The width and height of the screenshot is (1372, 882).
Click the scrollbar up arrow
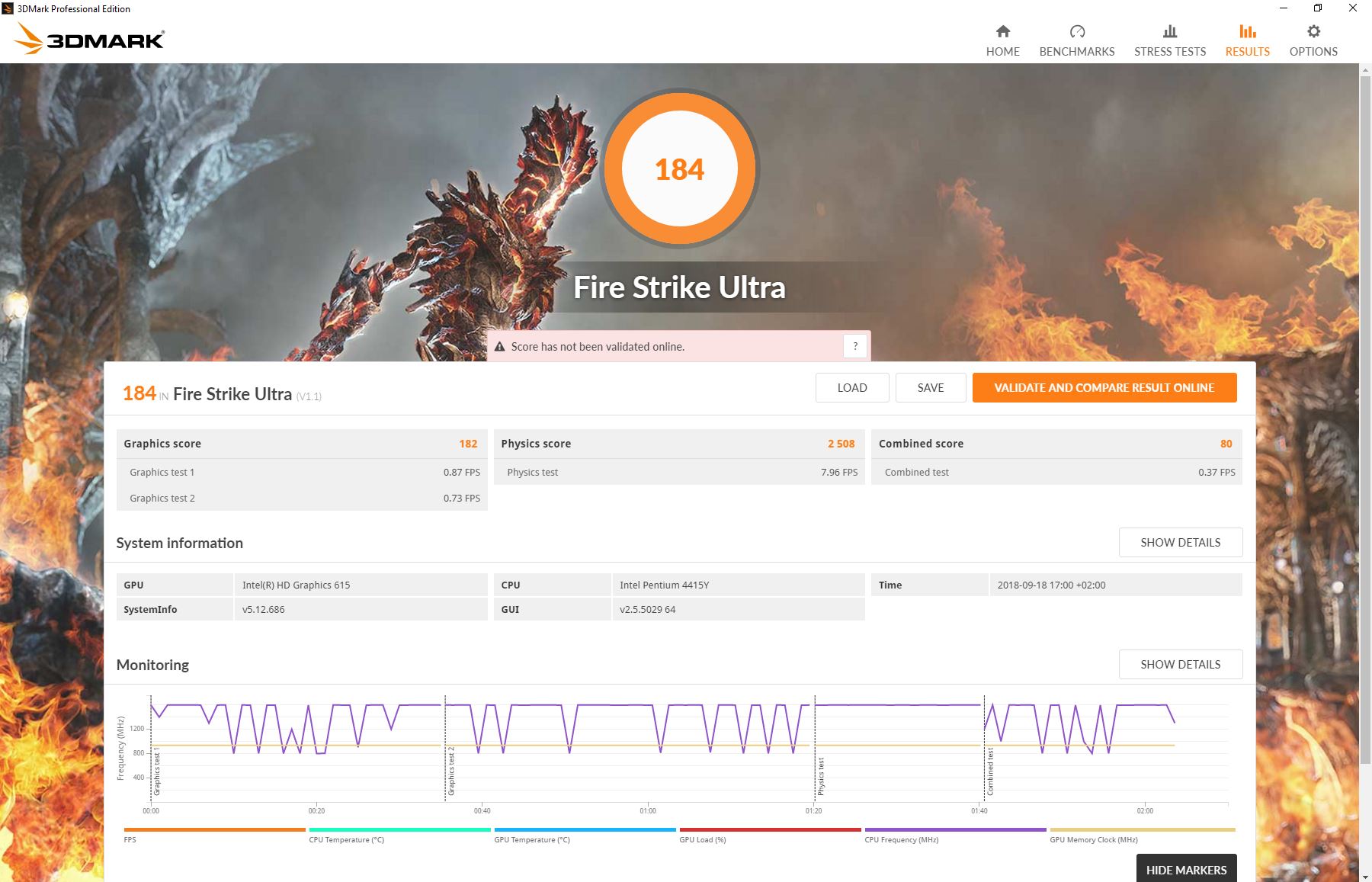point(1365,69)
